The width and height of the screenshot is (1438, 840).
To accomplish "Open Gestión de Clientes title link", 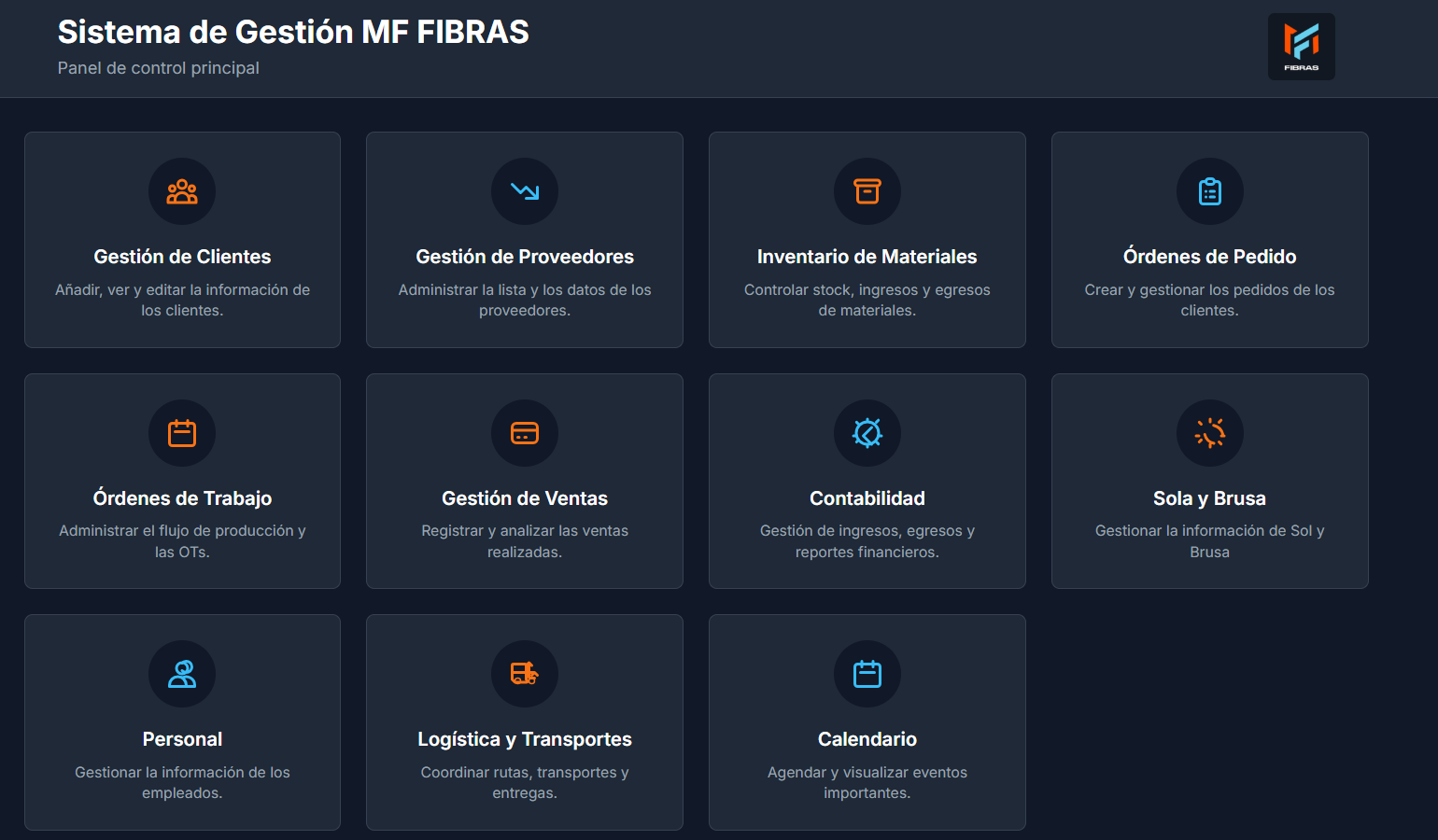I will tap(182, 257).
